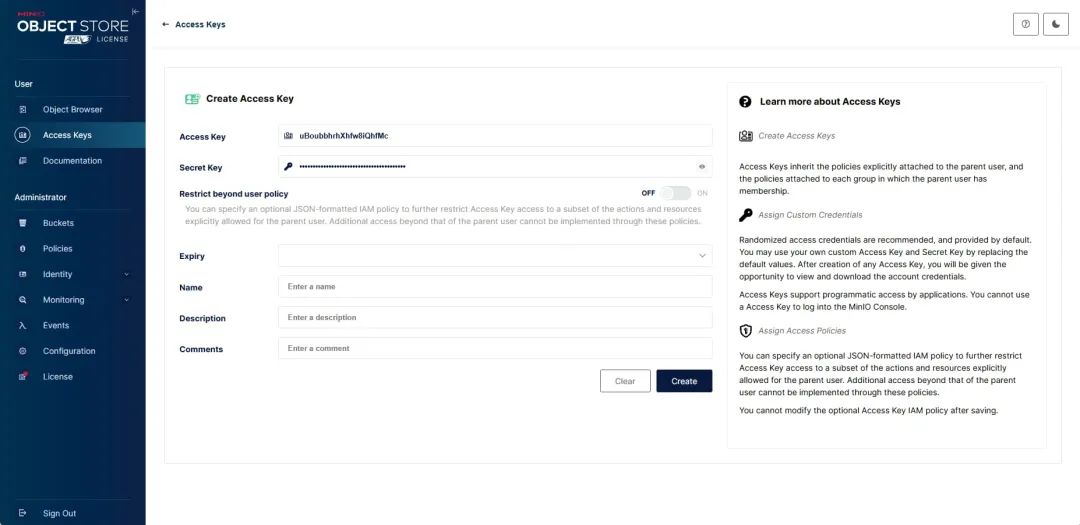This screenshot has height=525, width=1080.
Task: Show the Secret Key with eye icon
Action: [702, 167]
